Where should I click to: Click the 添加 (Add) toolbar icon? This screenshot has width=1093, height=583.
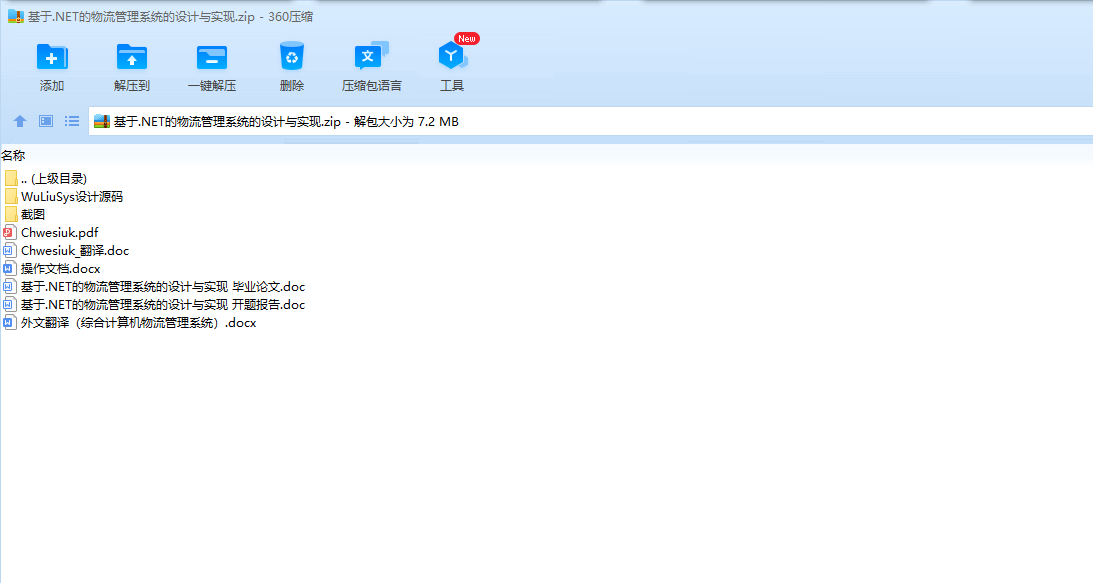[52, 57]
